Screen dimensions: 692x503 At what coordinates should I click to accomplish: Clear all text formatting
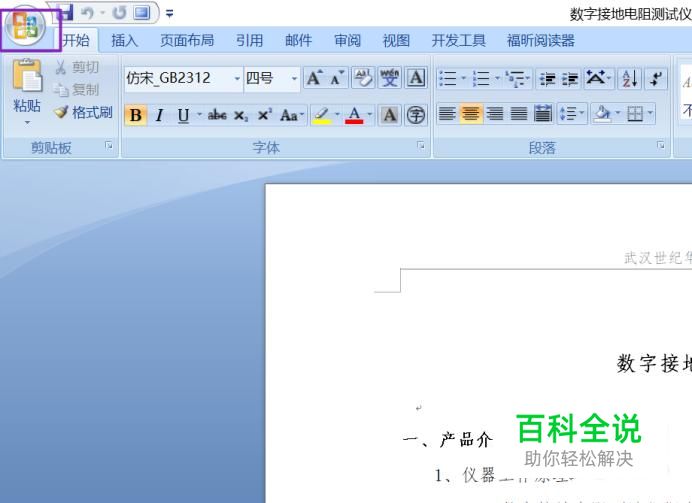pyautogui.click(x=363, y=78)
